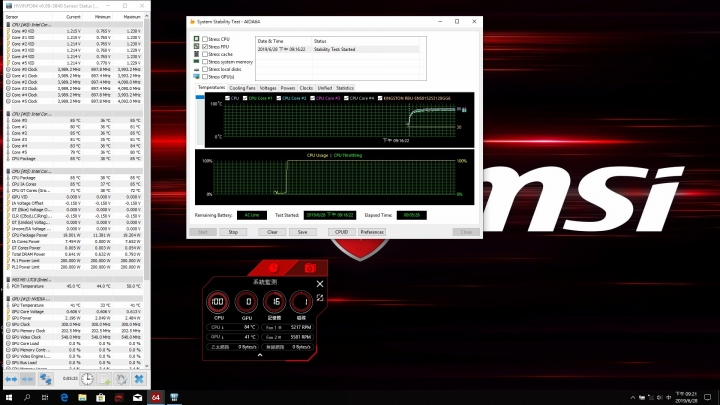Enable Stress system memory checkbox
Viewport: 720px width, 405px height.
[205, 62]
